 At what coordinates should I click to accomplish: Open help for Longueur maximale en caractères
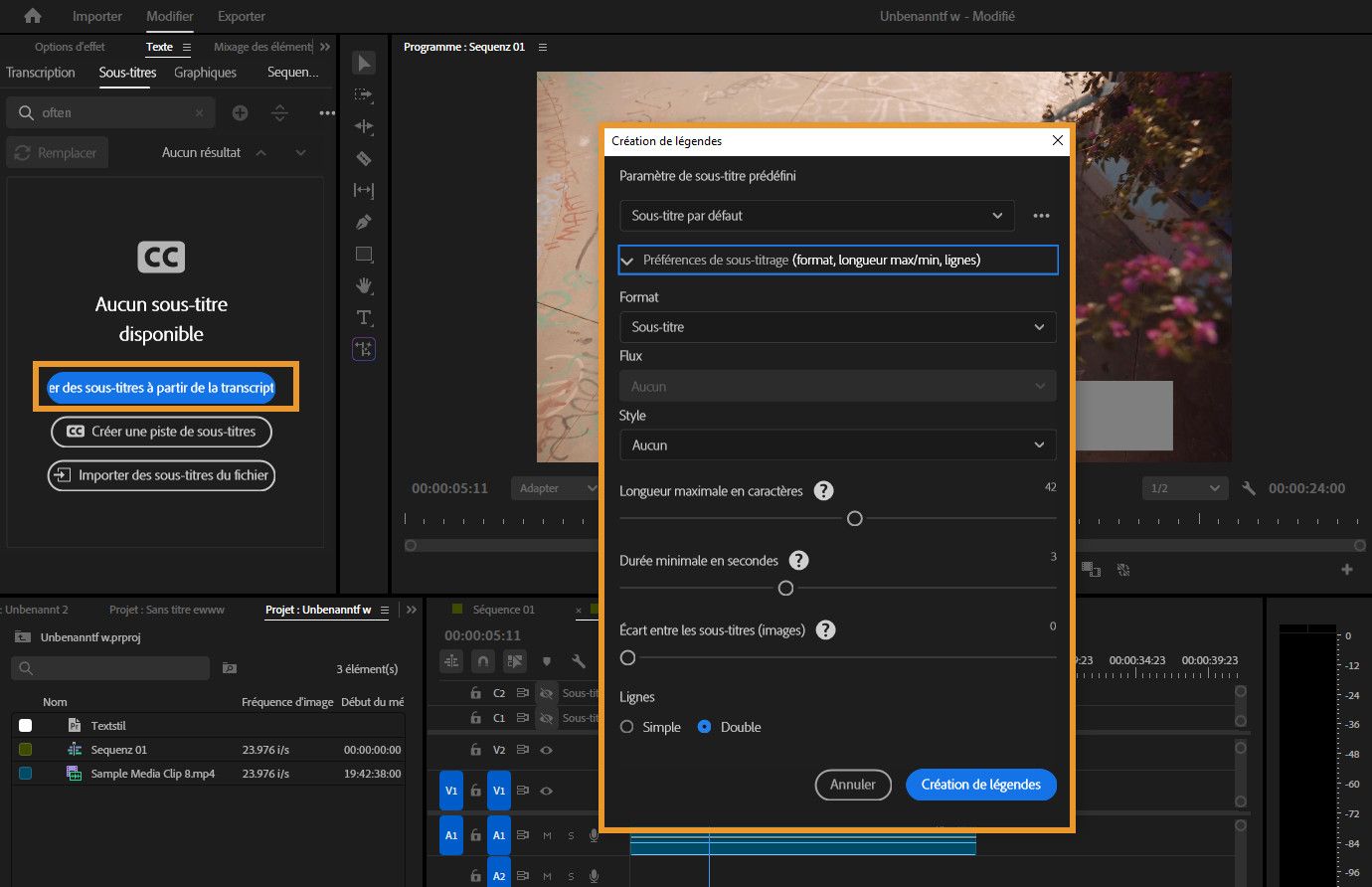click(823, 490)
